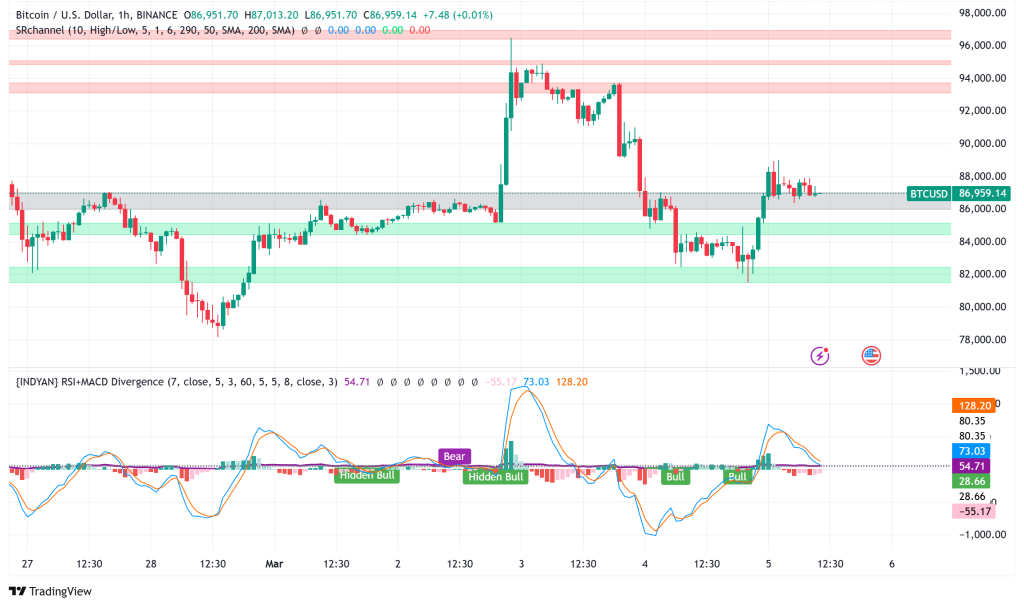Click the 94,000.00 price axis label
1024x607 pixels.
(982, 78)
